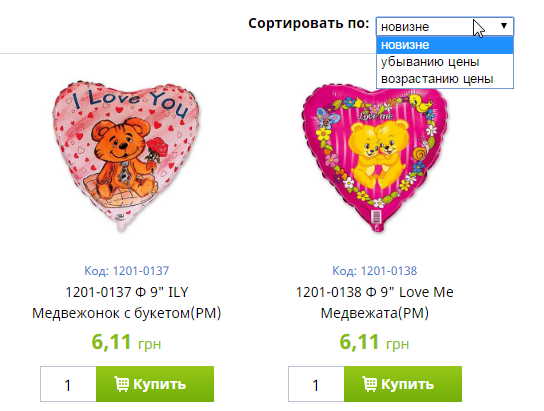
Task: Click the pink Love Me balloon image
Action: coord(375,158)
